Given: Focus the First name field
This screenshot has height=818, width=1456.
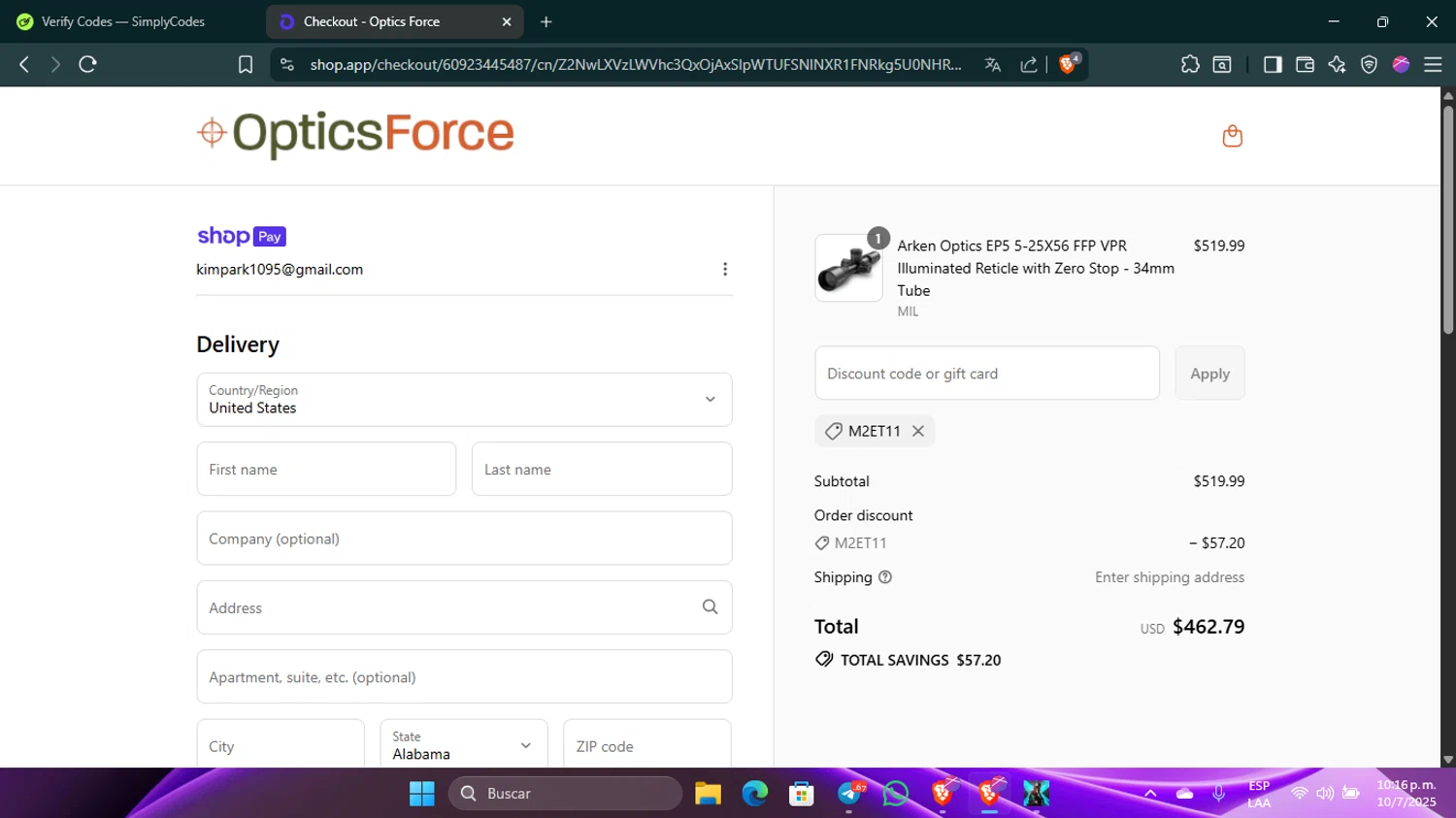Looking at the screenshot, I should (326, 469).
